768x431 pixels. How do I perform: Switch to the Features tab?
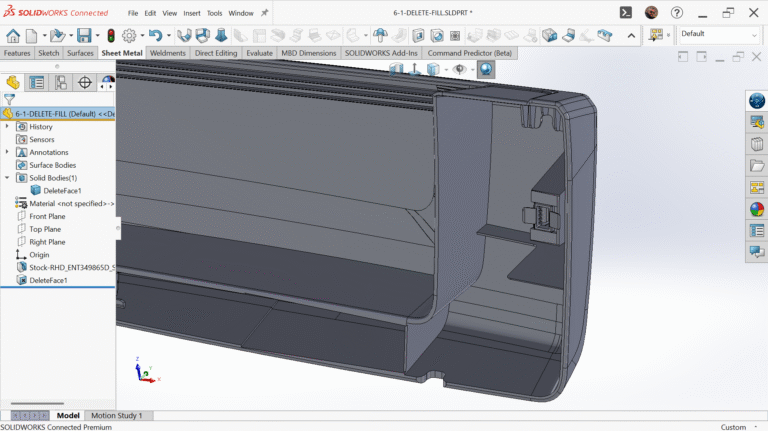(x=17, y=53)
